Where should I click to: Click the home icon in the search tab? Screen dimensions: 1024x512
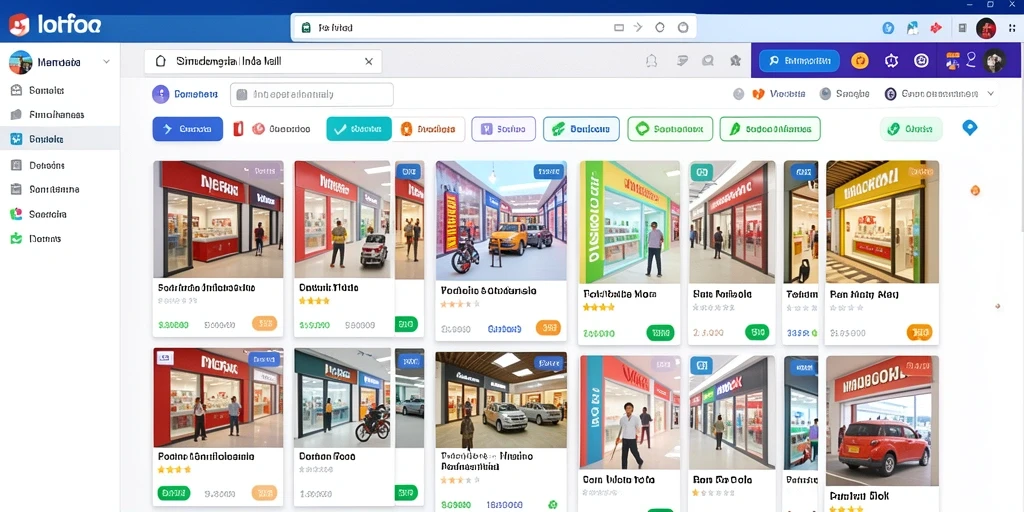tap(160, 61)
